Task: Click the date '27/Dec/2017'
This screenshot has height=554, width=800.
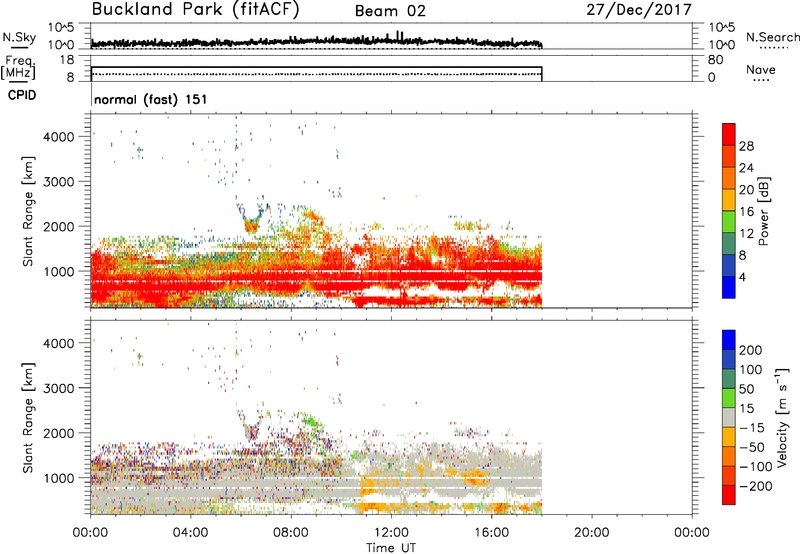Action: [639, 10]
